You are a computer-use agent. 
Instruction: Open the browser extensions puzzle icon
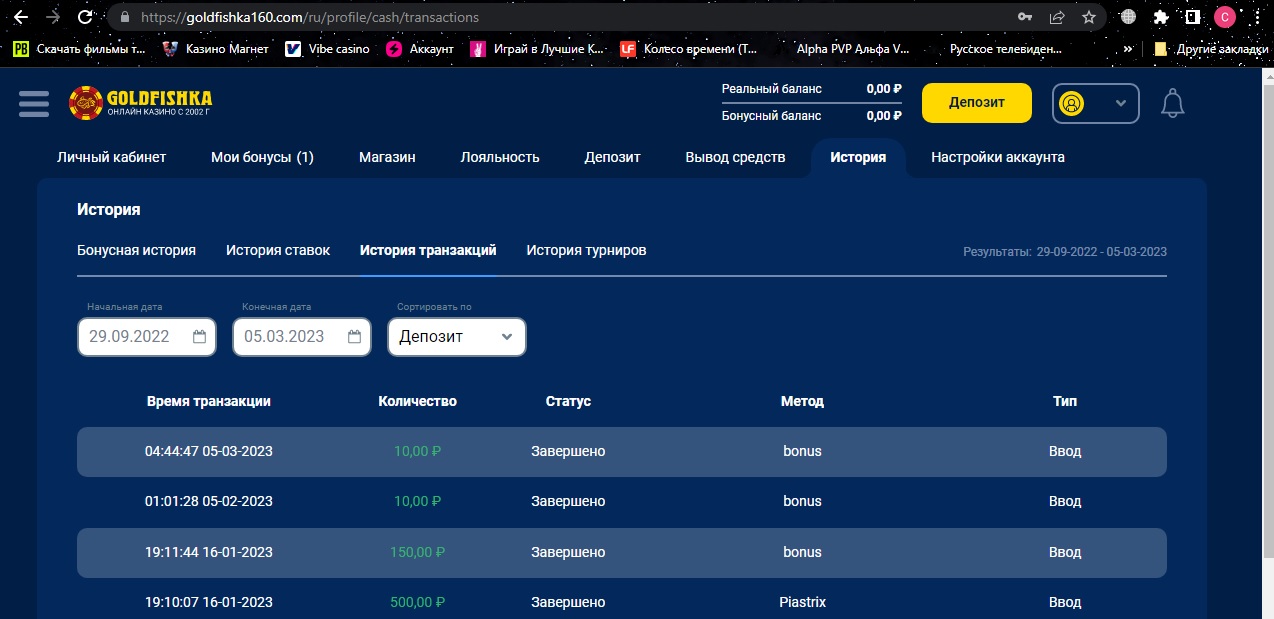point(1161,17)
